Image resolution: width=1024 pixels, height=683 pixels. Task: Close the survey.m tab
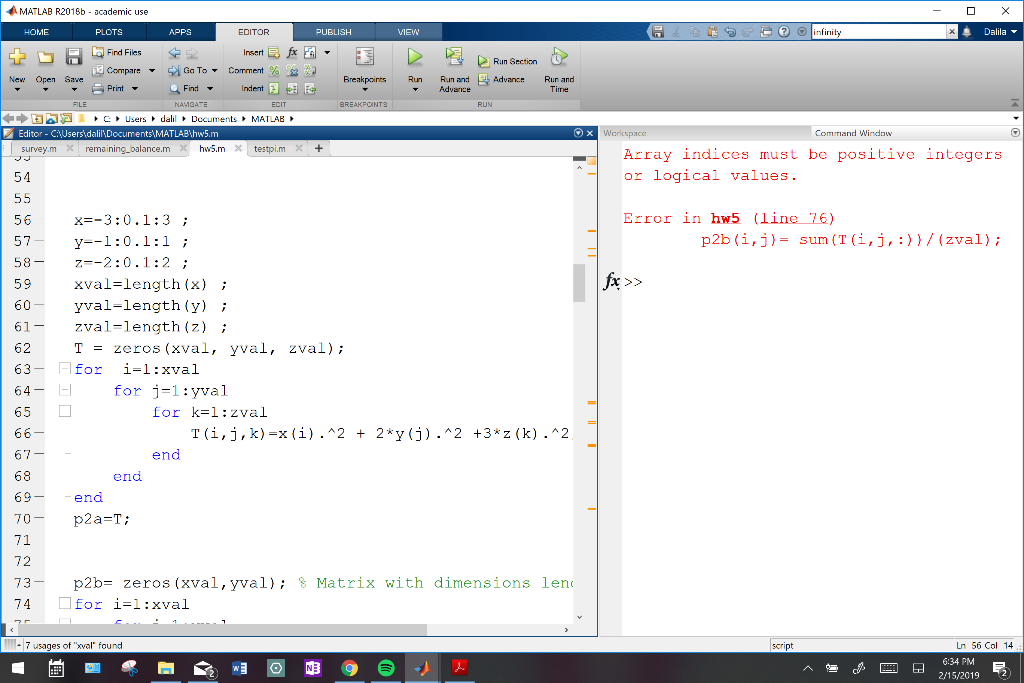click(x=68, y=147)
